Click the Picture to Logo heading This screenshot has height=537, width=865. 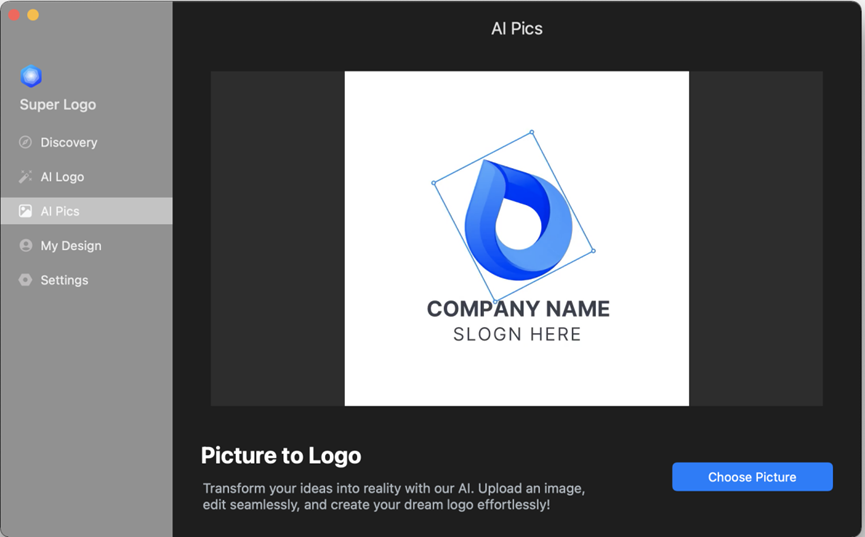(281, 456)
